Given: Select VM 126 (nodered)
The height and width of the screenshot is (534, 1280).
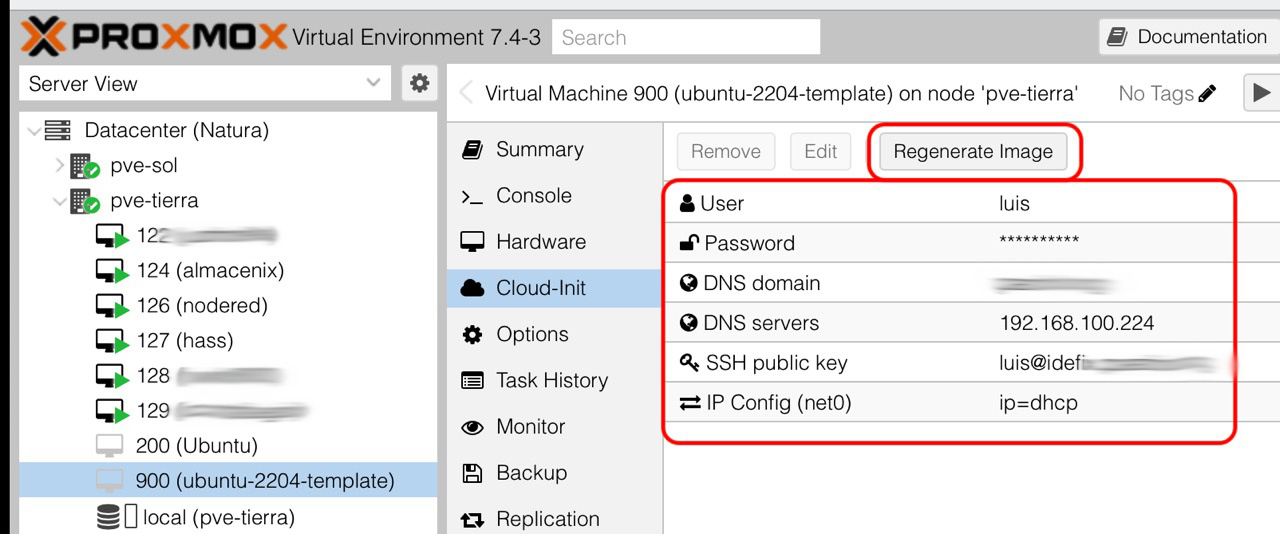Looking at the screenshot, I should click(x=203, y=306).
